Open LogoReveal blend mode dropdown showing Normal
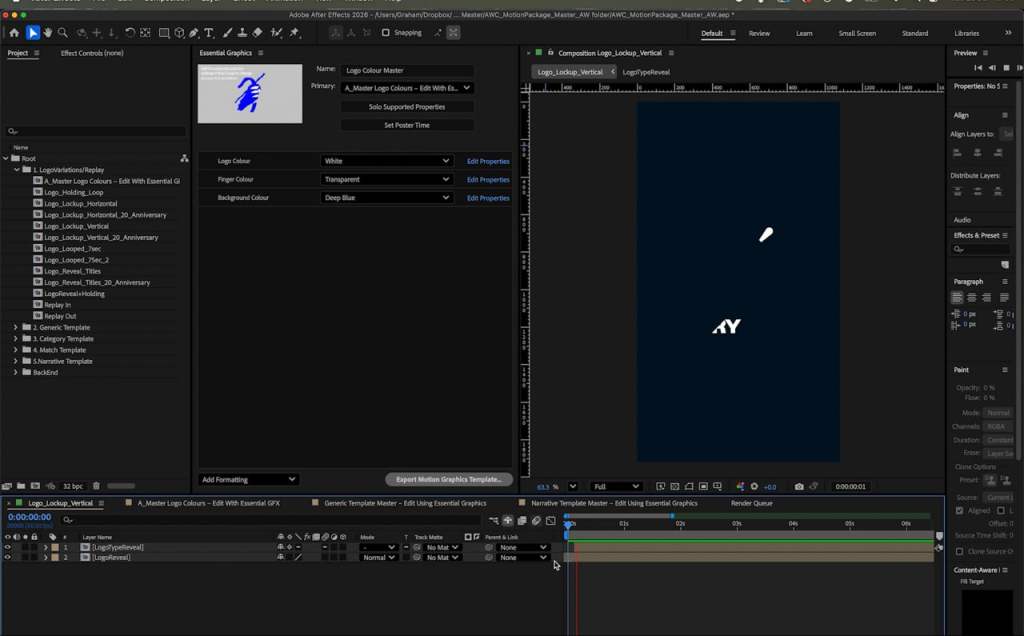 click(x=378, y=558)
